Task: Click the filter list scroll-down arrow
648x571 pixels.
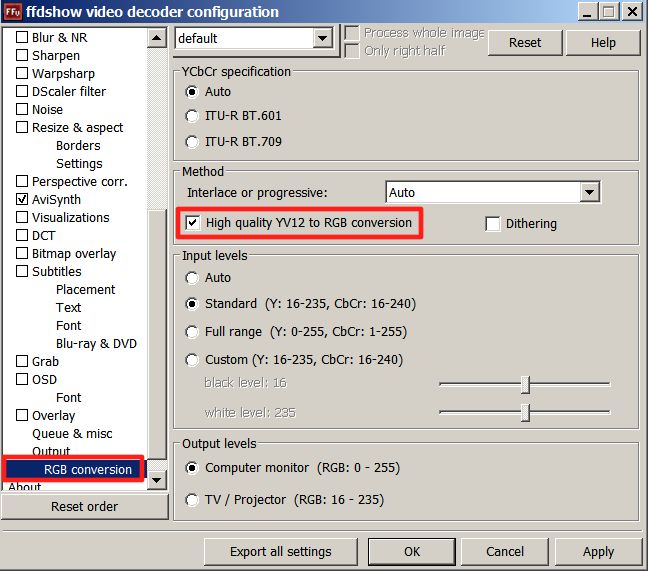Action: [x=157, y=480]
